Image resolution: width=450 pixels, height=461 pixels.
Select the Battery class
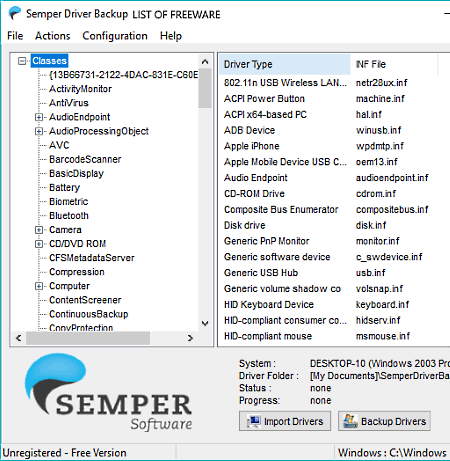coord(64,188)
